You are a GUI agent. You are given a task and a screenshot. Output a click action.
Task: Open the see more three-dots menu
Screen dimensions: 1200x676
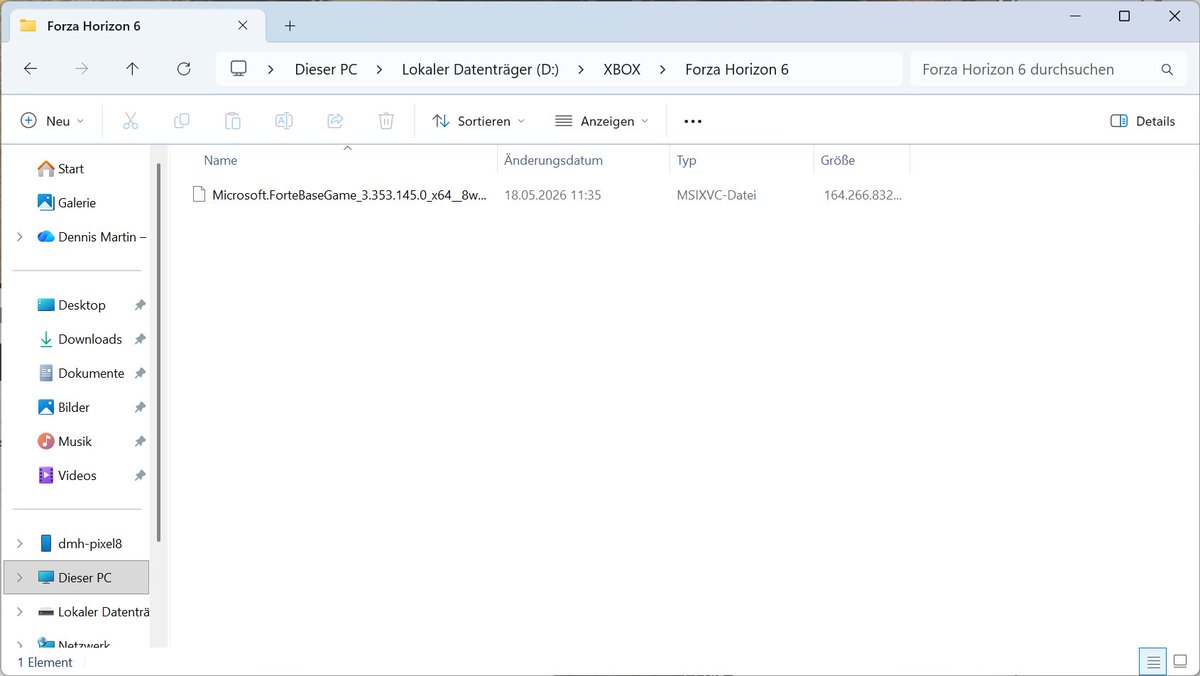click(693, 121)
